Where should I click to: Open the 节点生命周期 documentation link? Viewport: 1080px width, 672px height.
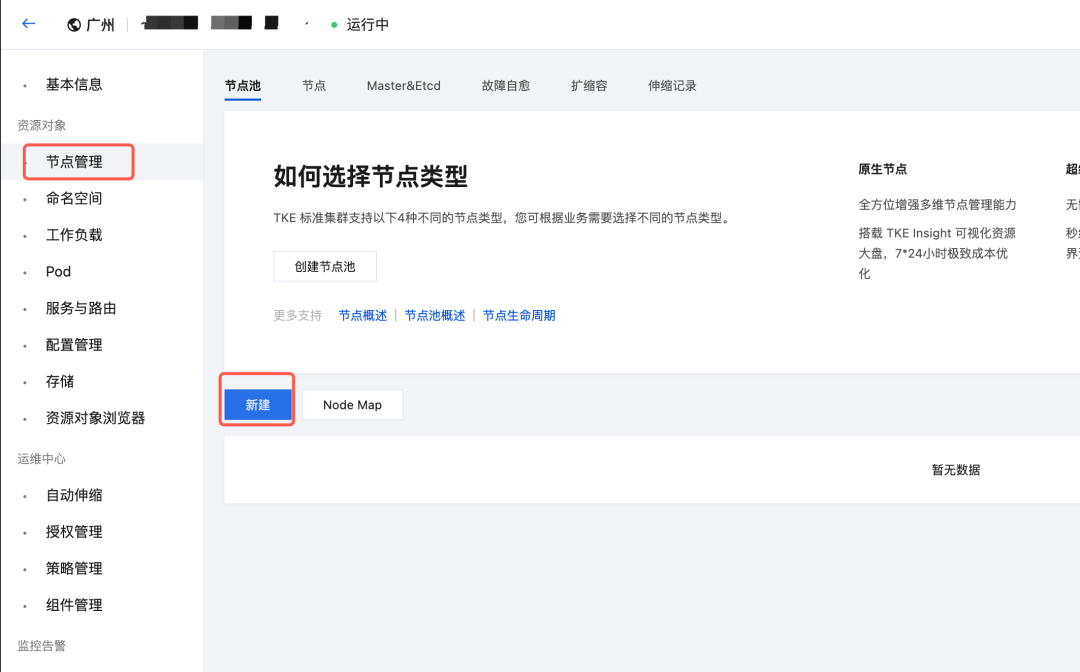pyautogui.click(x=519, y=313)
